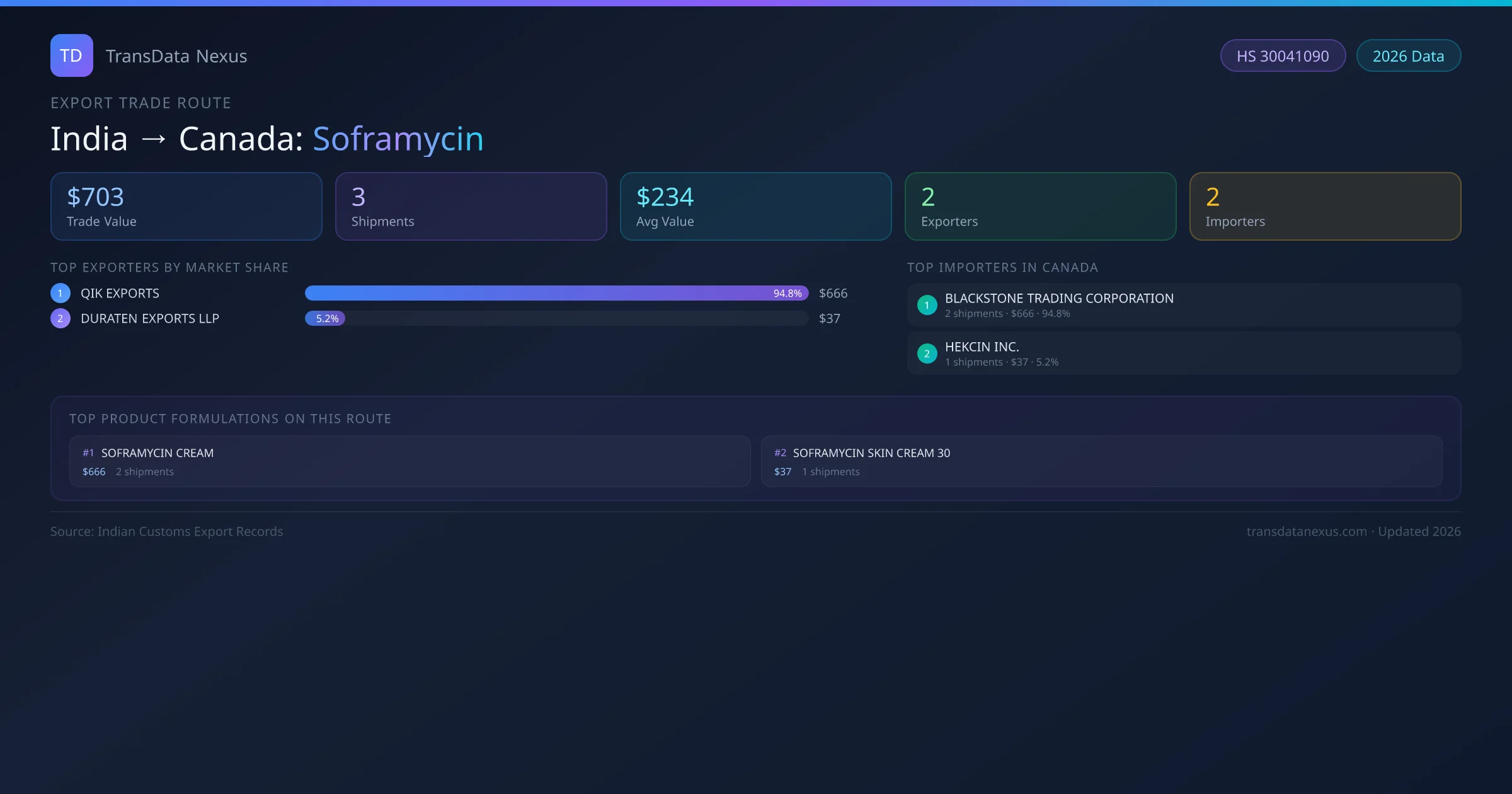The width and height of the screenshot is (1512, 794).
Task: Select the 2 Importers stat card
Action: pyautogui.click(x=1325, y=206)
